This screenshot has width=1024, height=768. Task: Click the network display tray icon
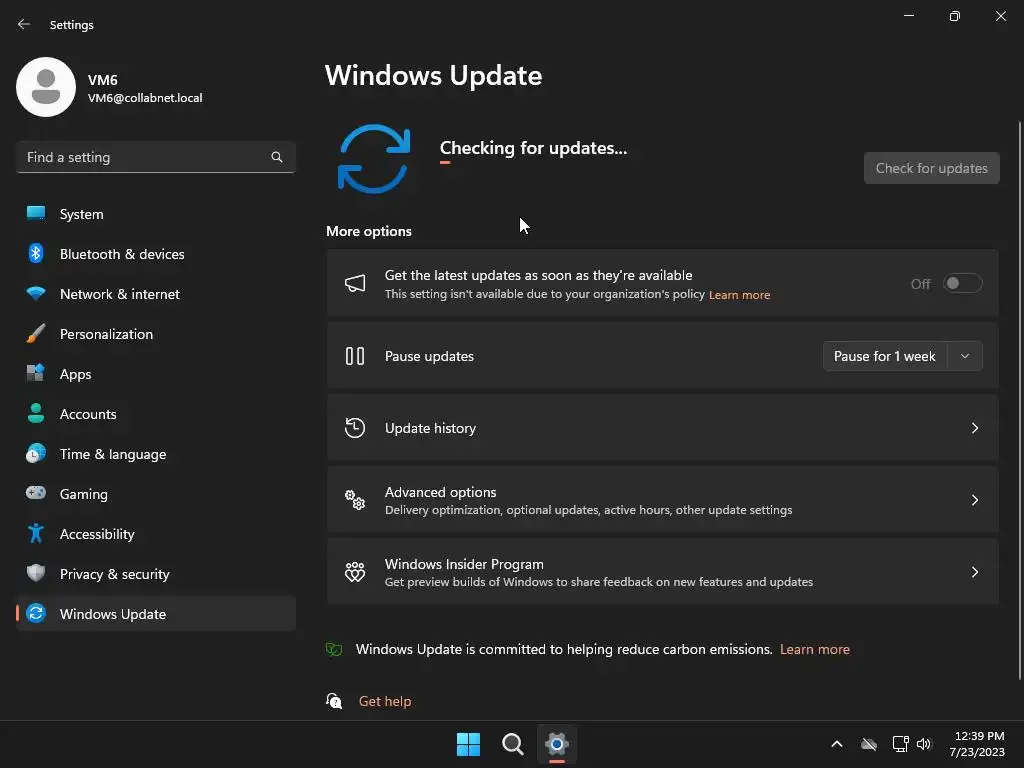pos(900,744)
